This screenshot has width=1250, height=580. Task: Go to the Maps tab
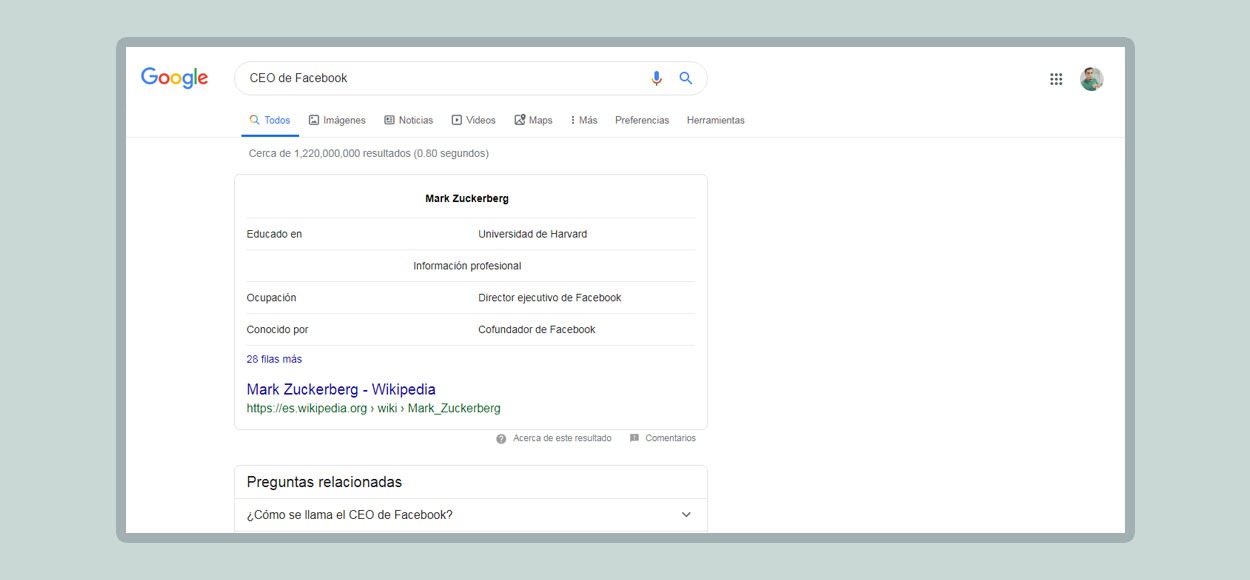(x=533, y=120)
